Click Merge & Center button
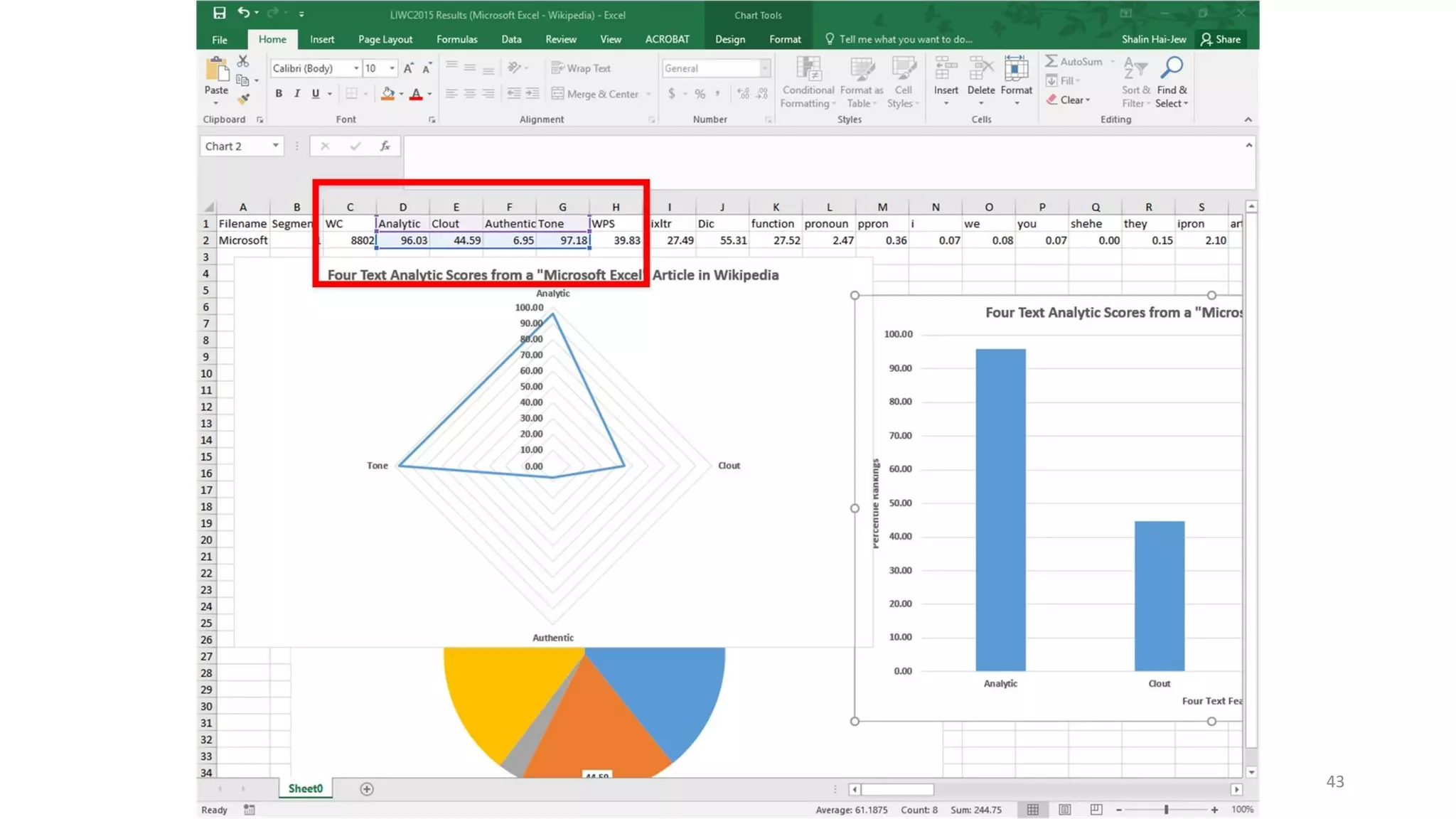The height and width of the screenshot is (819, 1456). tap(595, 94)
